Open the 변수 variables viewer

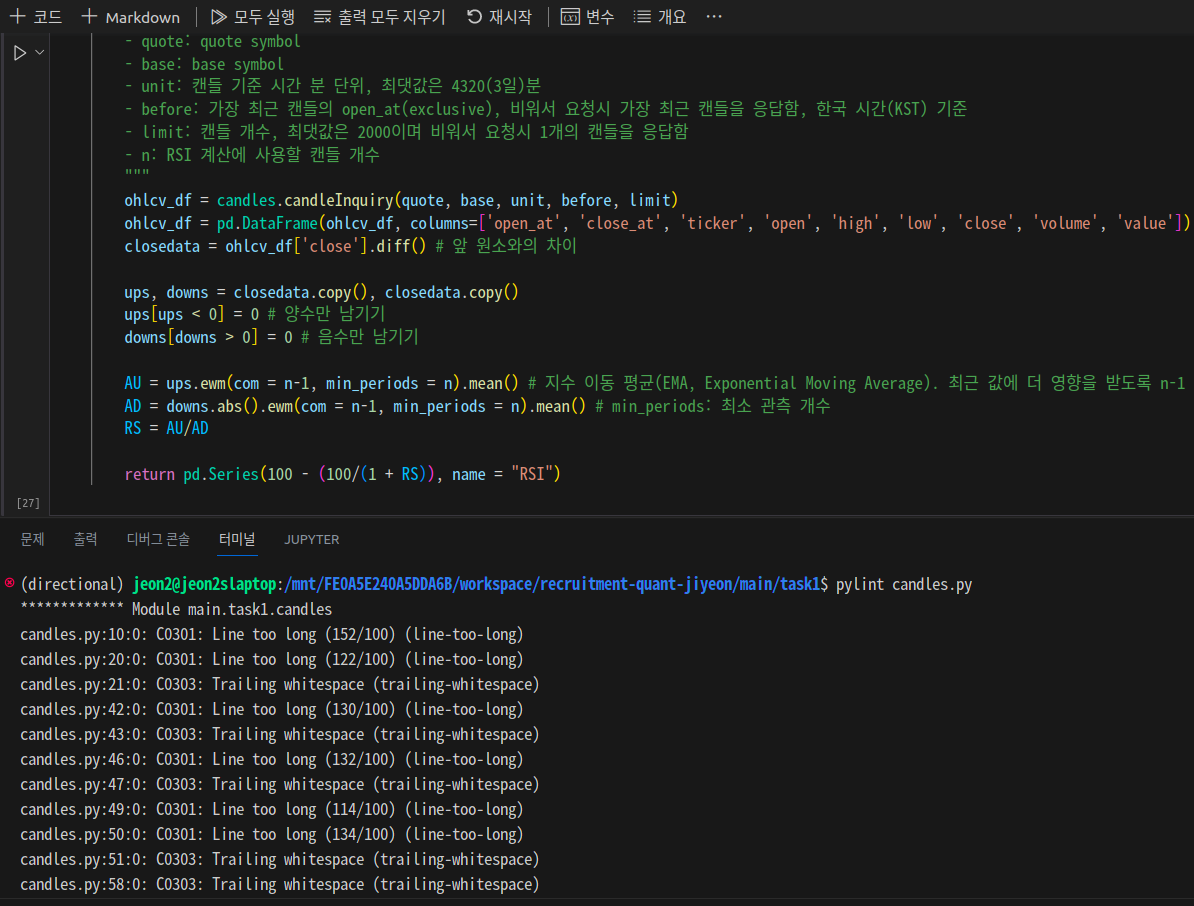[x=587, y=17]
